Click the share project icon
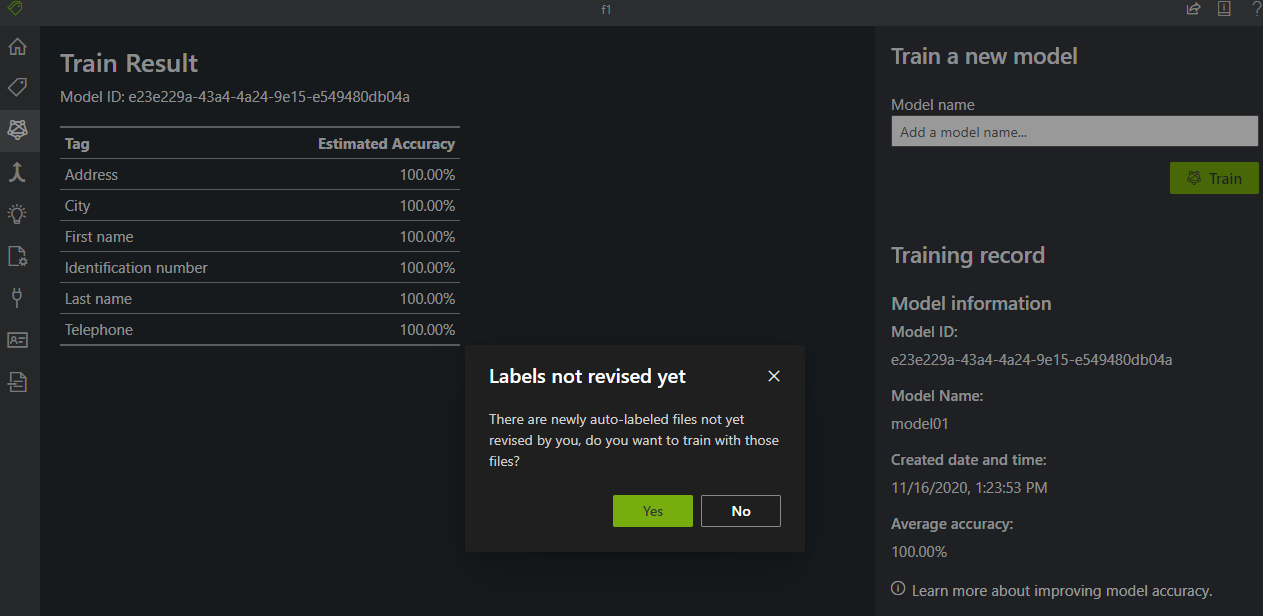This screenshot has width=1273, height=616. point(1193,9)
